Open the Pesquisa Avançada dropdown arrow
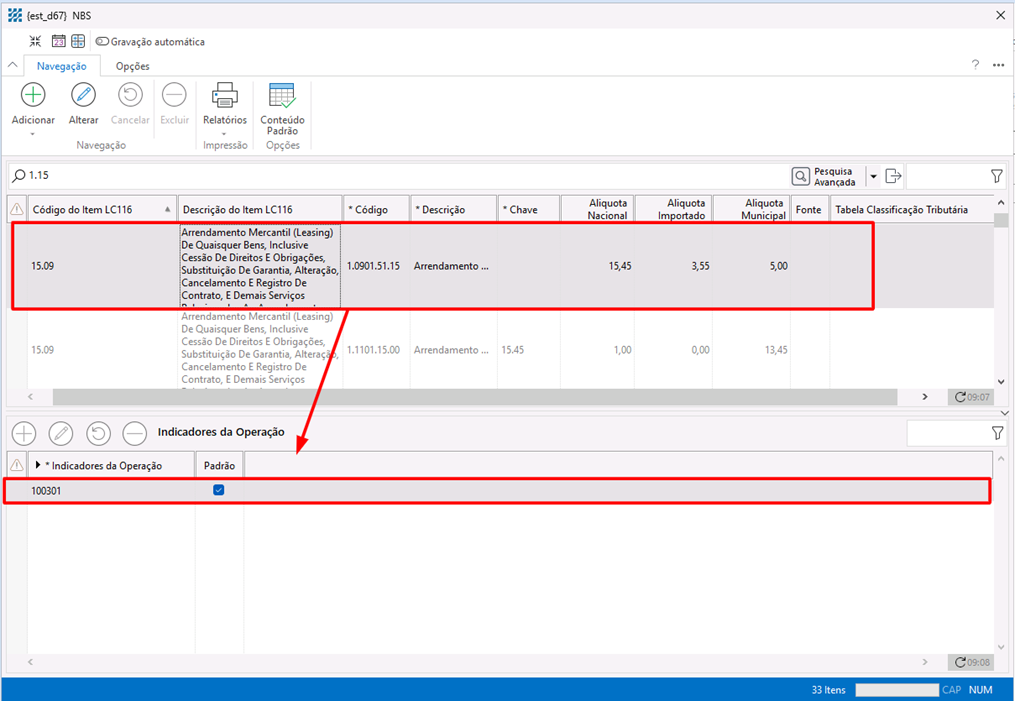This screenshot has width=1015, height=701. [x=873, y=176]
